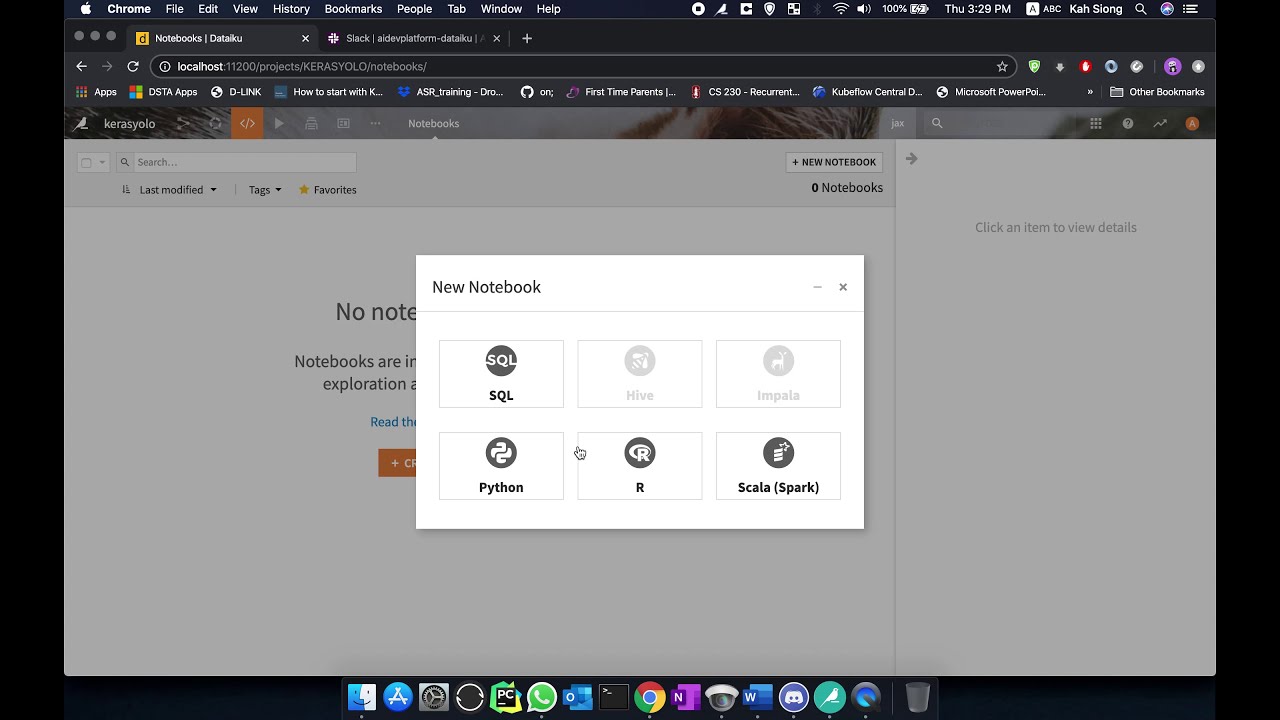Open WhatsApp from the Dock
Viewport: 1280px width, 720px height.
pyautogui.click(x=542, y=696)
